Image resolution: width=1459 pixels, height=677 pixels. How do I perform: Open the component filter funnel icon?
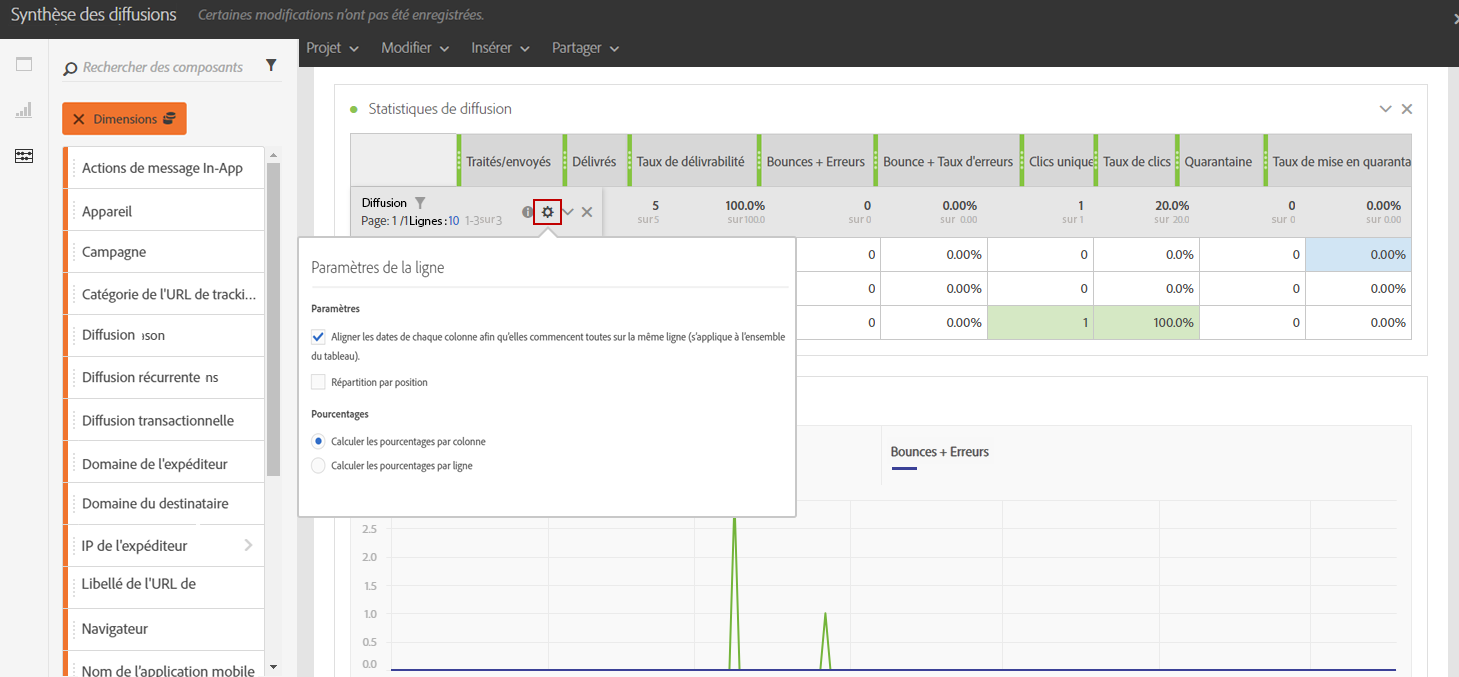click(271, 65)
